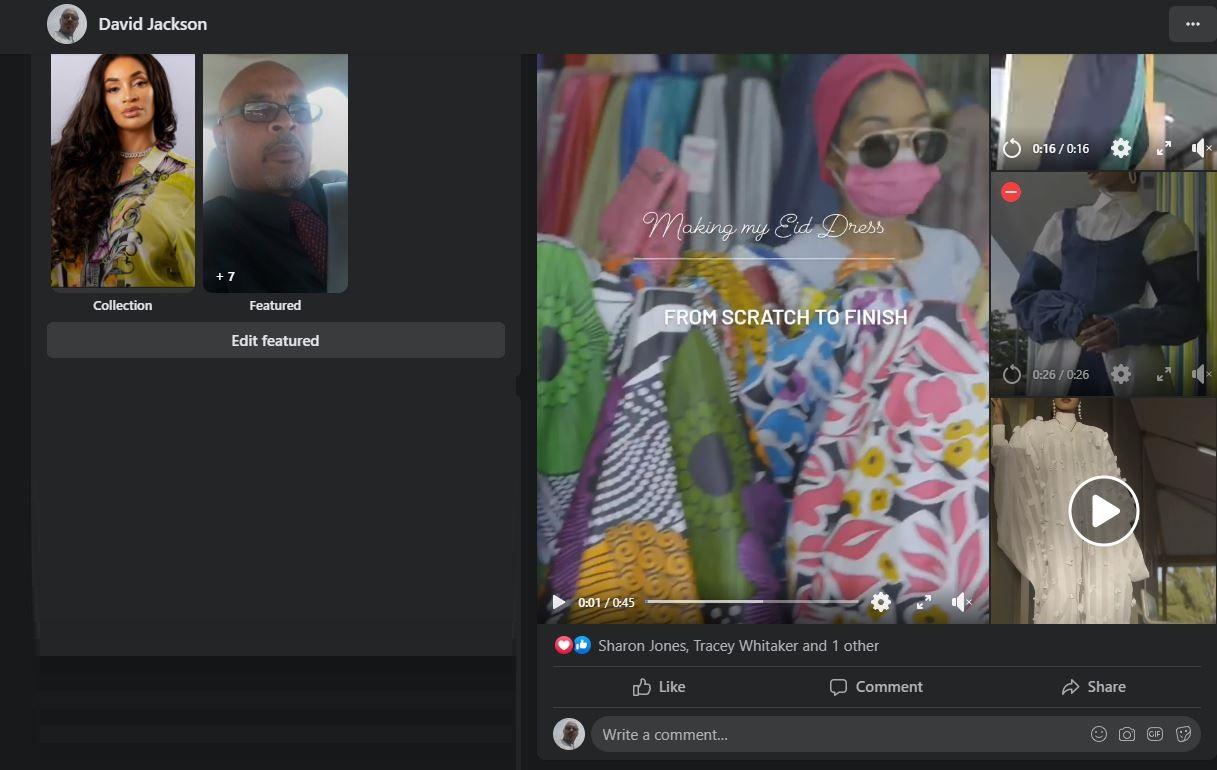Replay the 0:26 denim outfit video
The height and width of the screenshot is (770, 1217).
click(1012, 375)
